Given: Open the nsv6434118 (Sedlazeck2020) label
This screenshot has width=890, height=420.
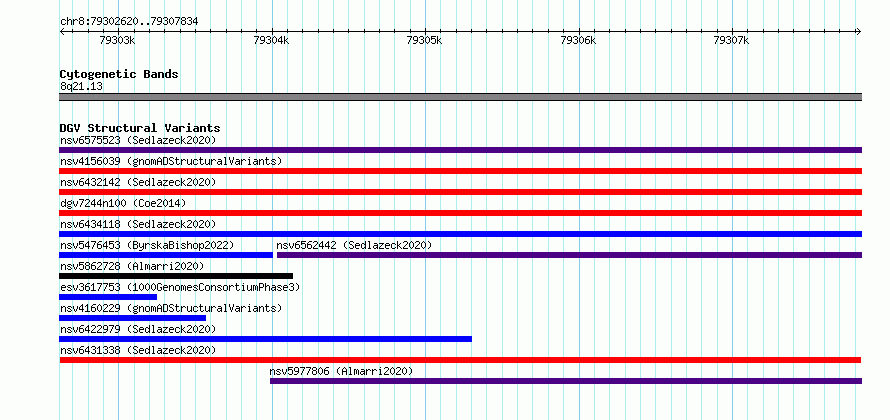Looking at the screenshot, I should (x=138, y=224).
